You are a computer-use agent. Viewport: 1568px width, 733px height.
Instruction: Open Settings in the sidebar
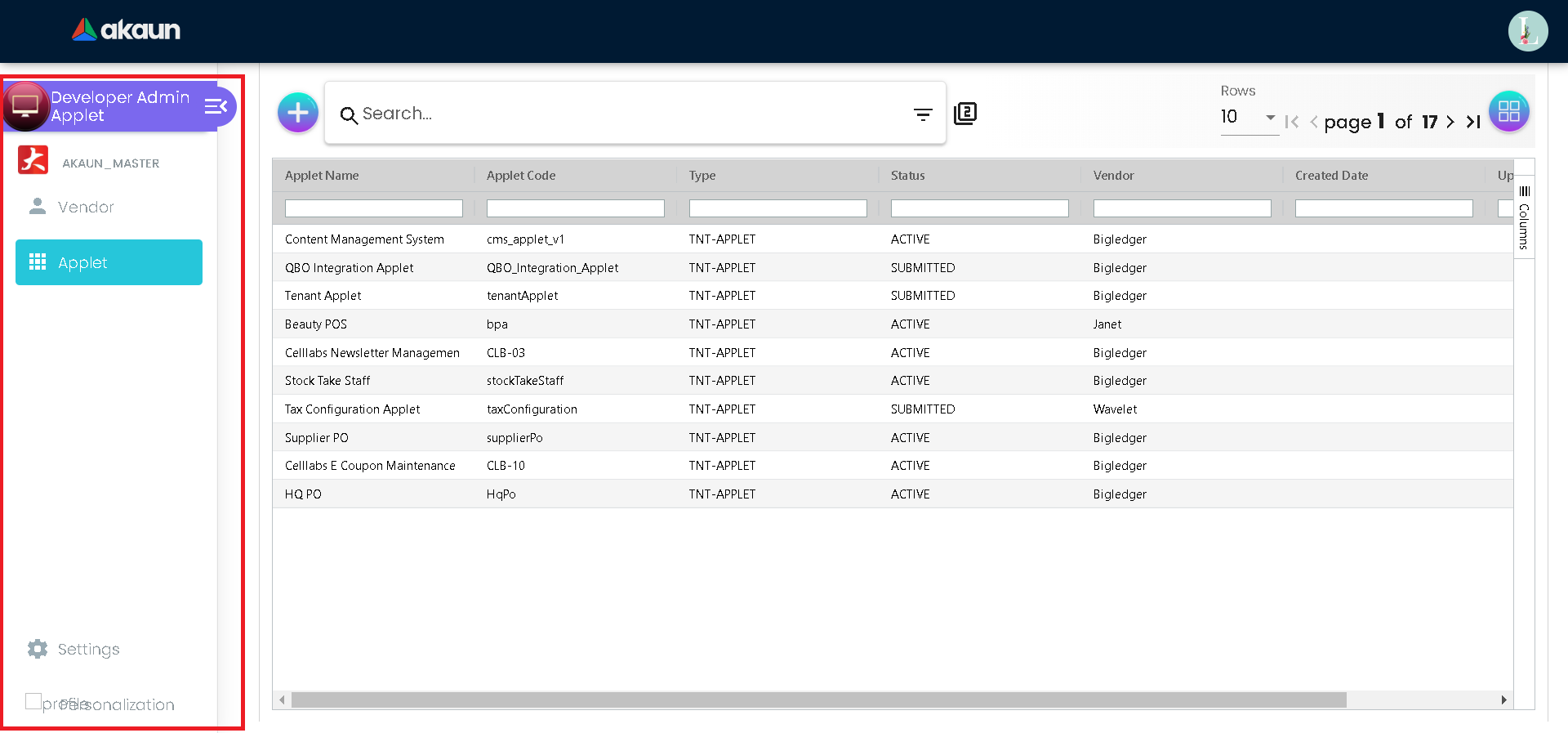tap(88, 649)
